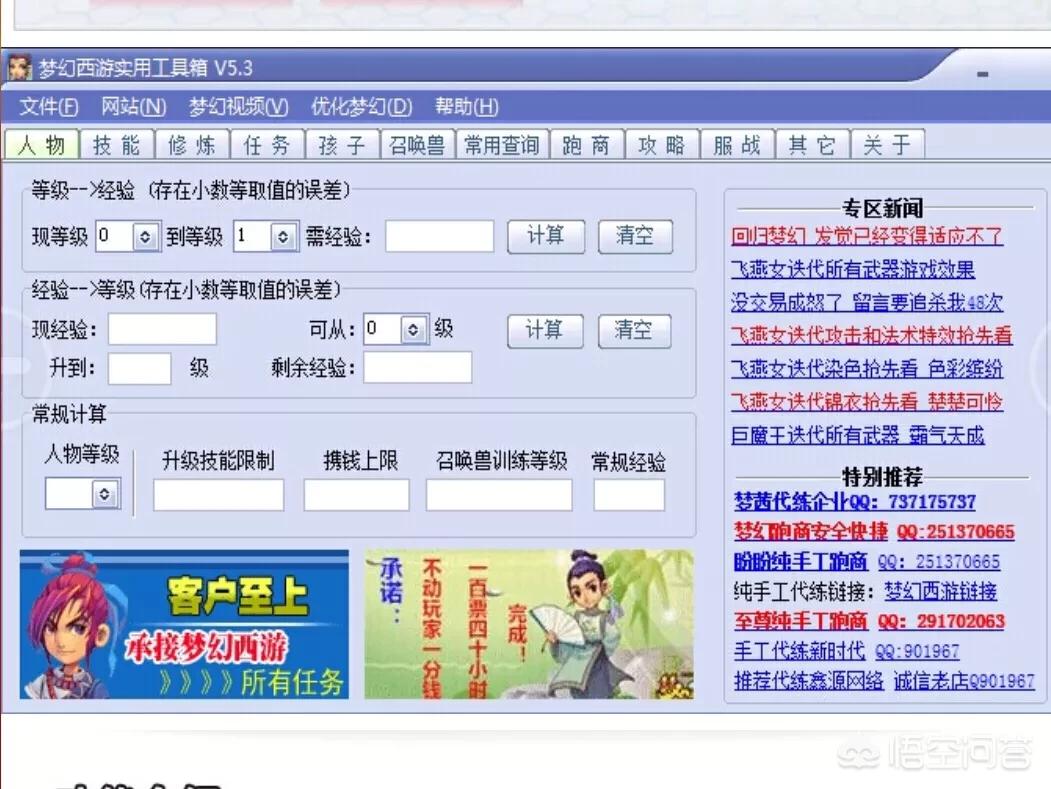
Task: Click the 可从 level spinner arrows
Action: (x=413, y=329)
